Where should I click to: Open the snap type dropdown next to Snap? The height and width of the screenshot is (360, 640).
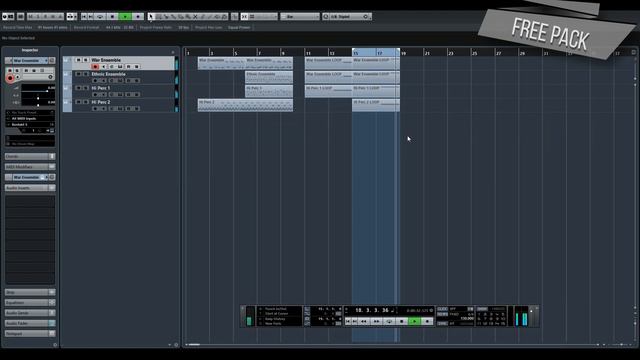[263, 17]
